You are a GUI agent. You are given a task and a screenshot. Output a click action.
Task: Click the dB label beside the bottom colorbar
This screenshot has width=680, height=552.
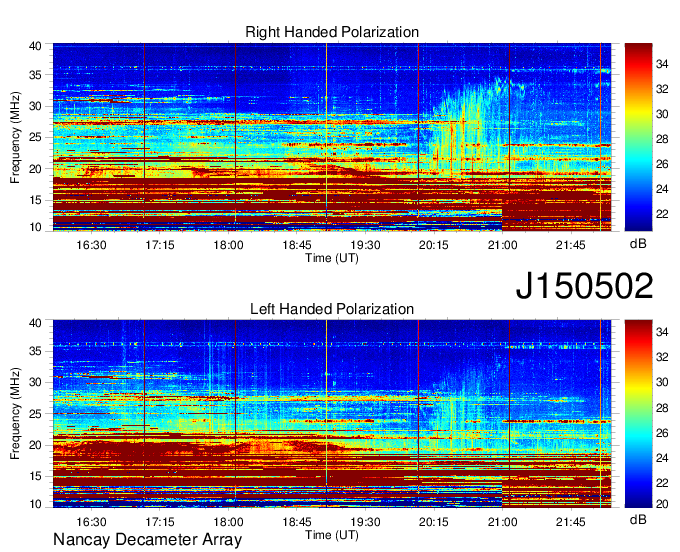pyautogui.click(x=638, y=519)
